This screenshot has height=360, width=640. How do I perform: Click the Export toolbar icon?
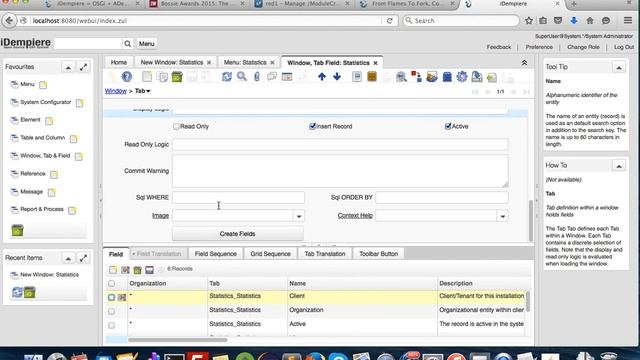pos(477,76)
